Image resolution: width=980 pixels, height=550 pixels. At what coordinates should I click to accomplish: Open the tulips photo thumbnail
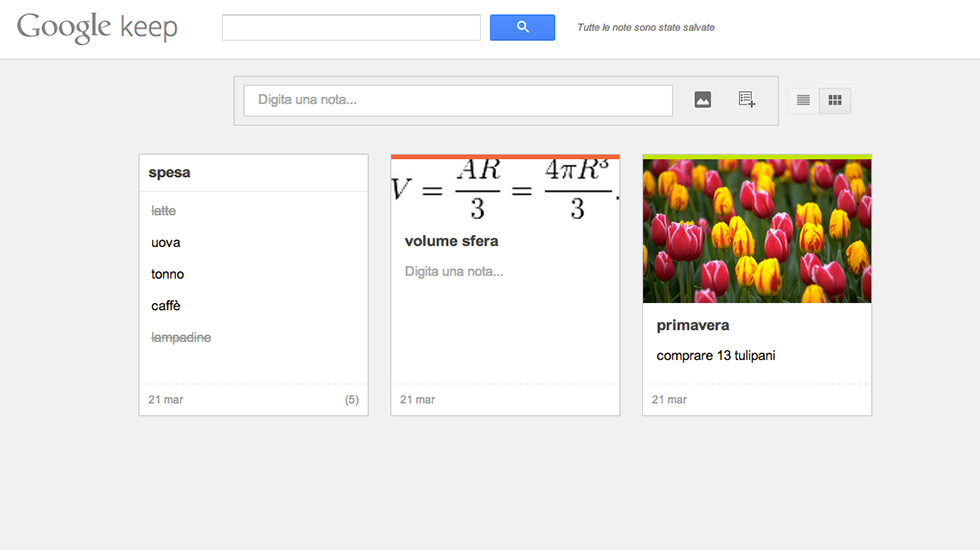757,231
